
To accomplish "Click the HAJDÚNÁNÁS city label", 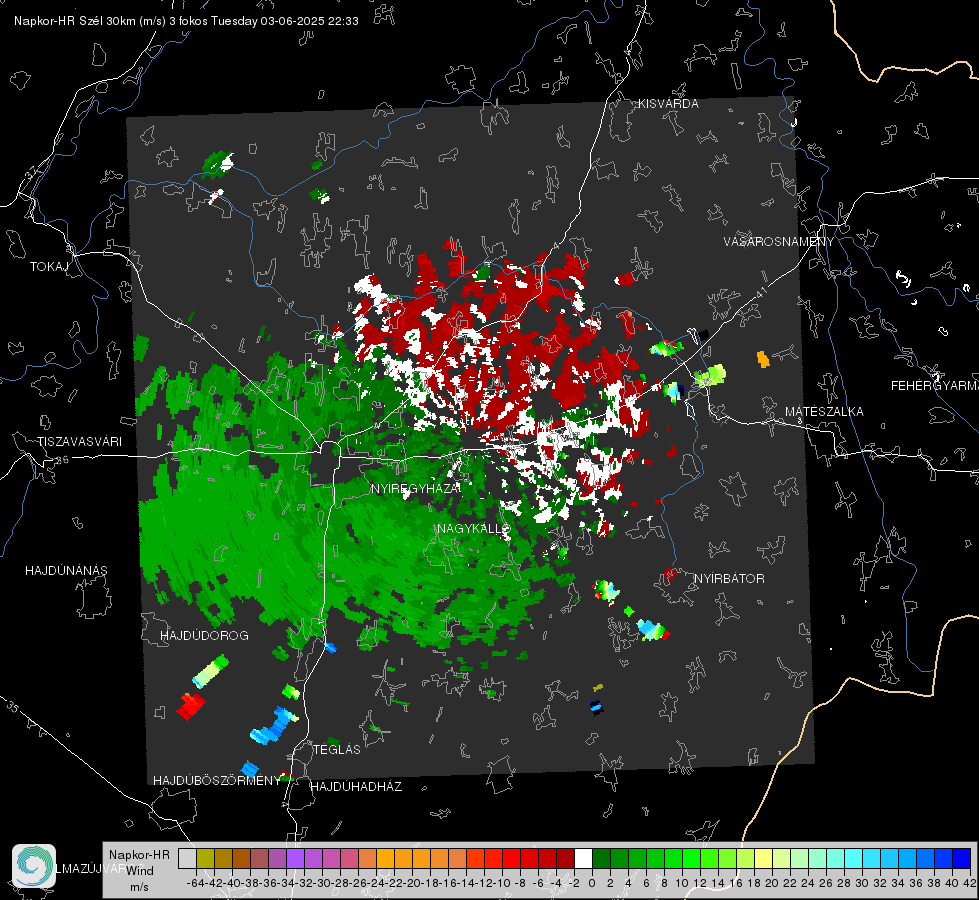I will 66,571.
